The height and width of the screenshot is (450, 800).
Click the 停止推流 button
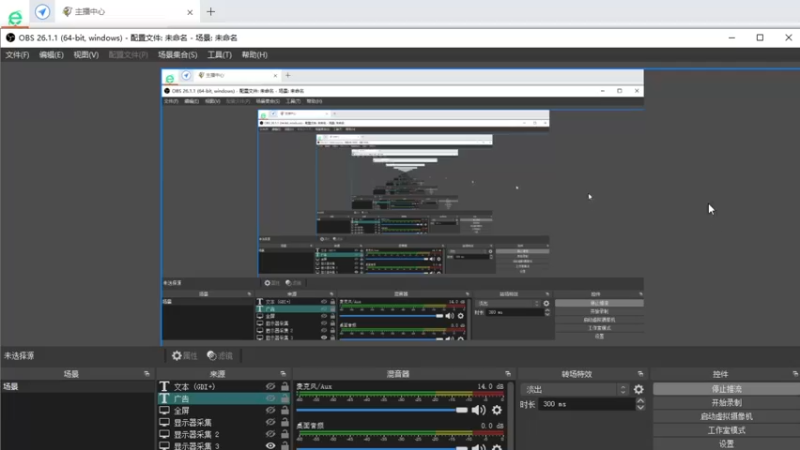[x=727, y=389]
